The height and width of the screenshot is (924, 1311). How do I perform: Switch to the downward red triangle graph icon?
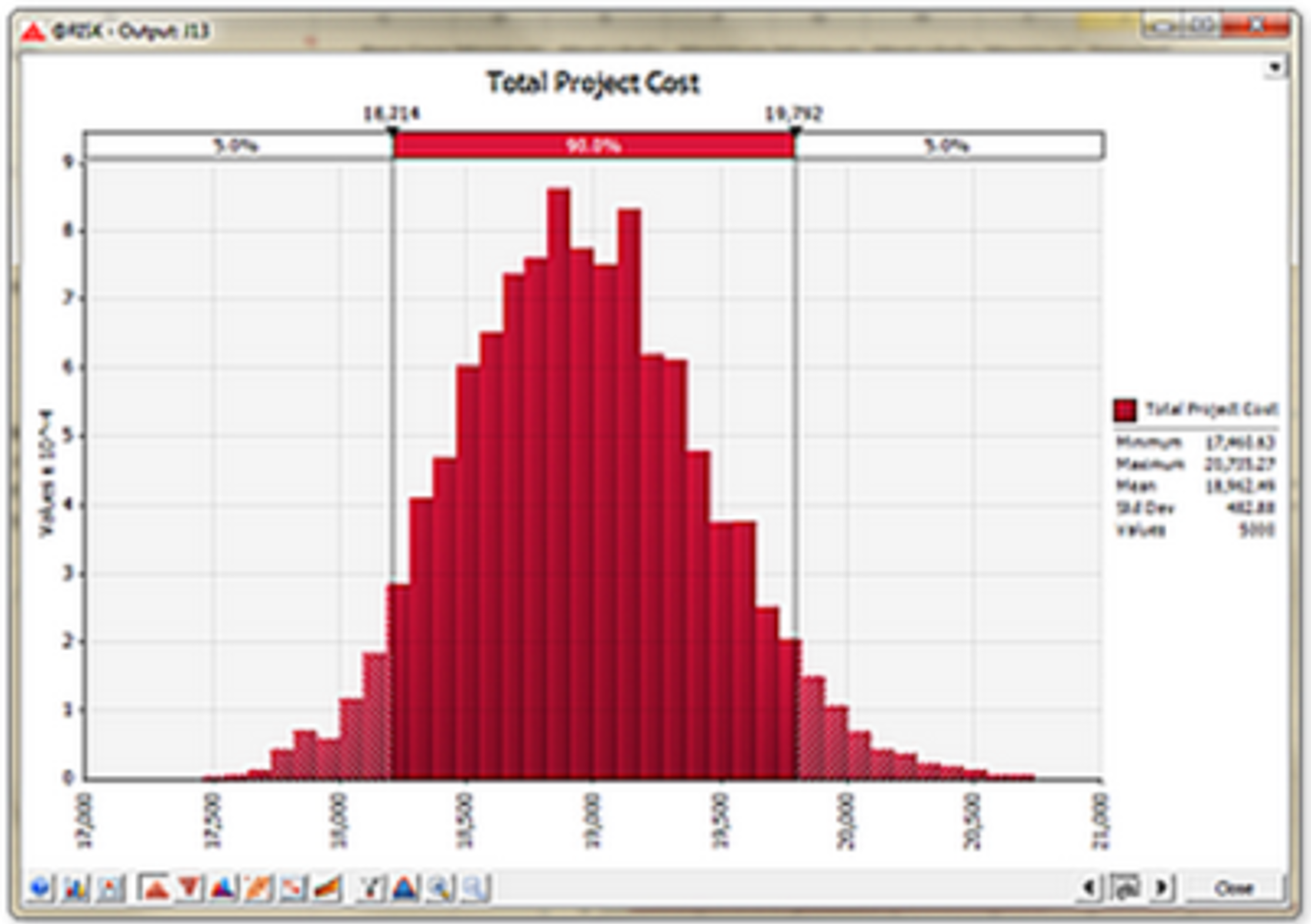pyautogui.click(x=189, y=889)
